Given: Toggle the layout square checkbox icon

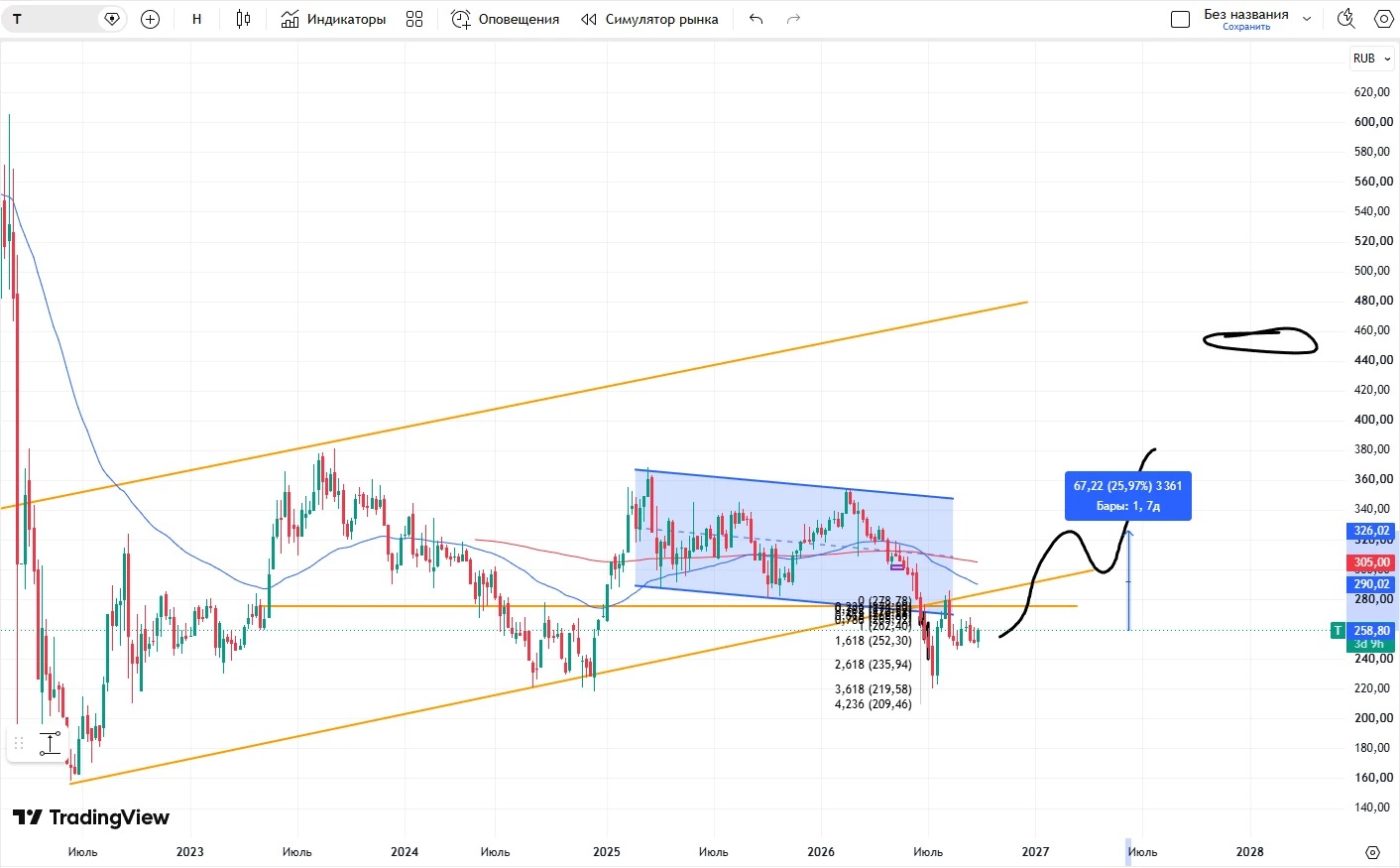Looking at the screenshot, I should 1180,19.
